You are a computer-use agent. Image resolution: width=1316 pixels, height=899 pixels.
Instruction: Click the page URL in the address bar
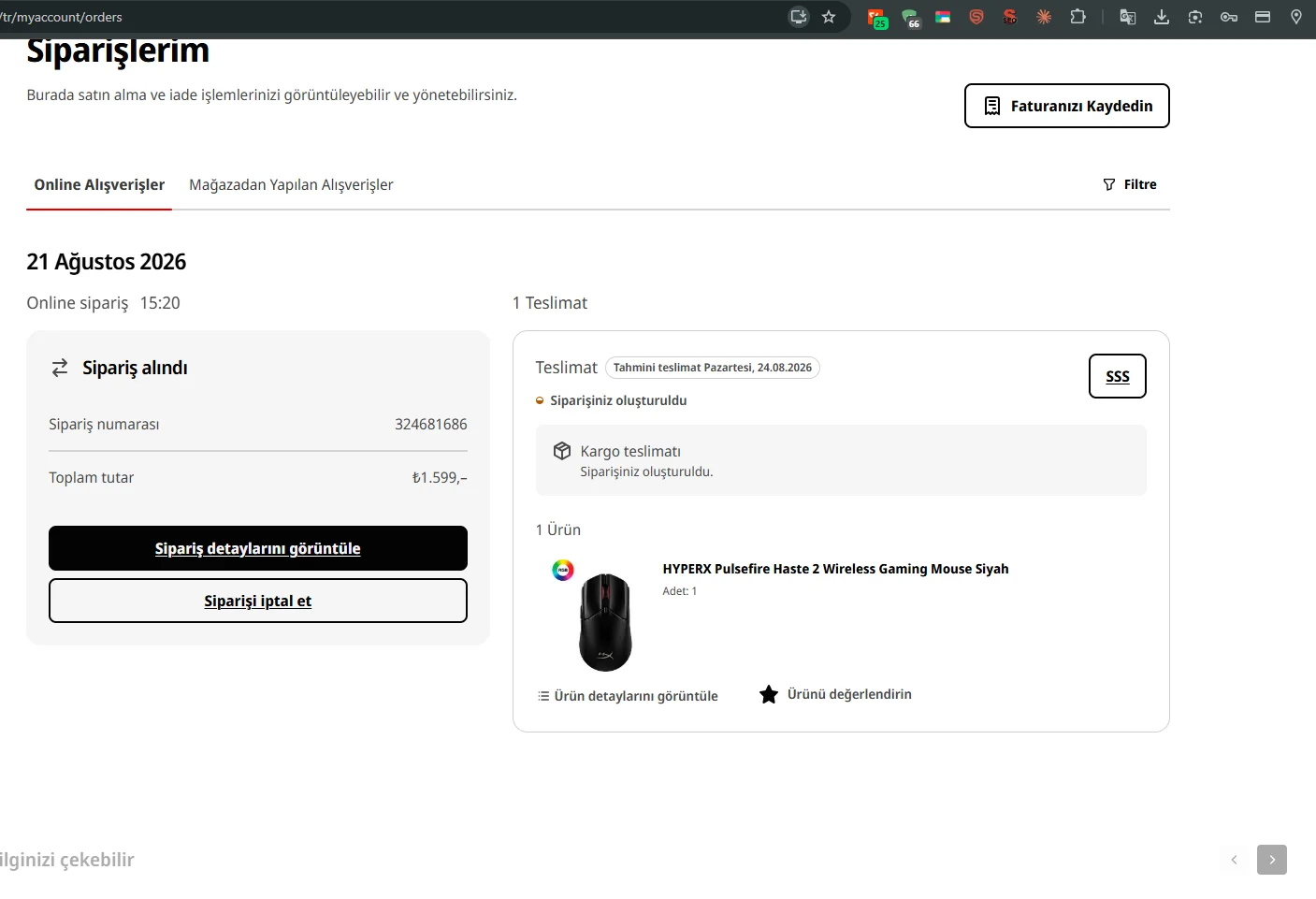pos(62,17)
